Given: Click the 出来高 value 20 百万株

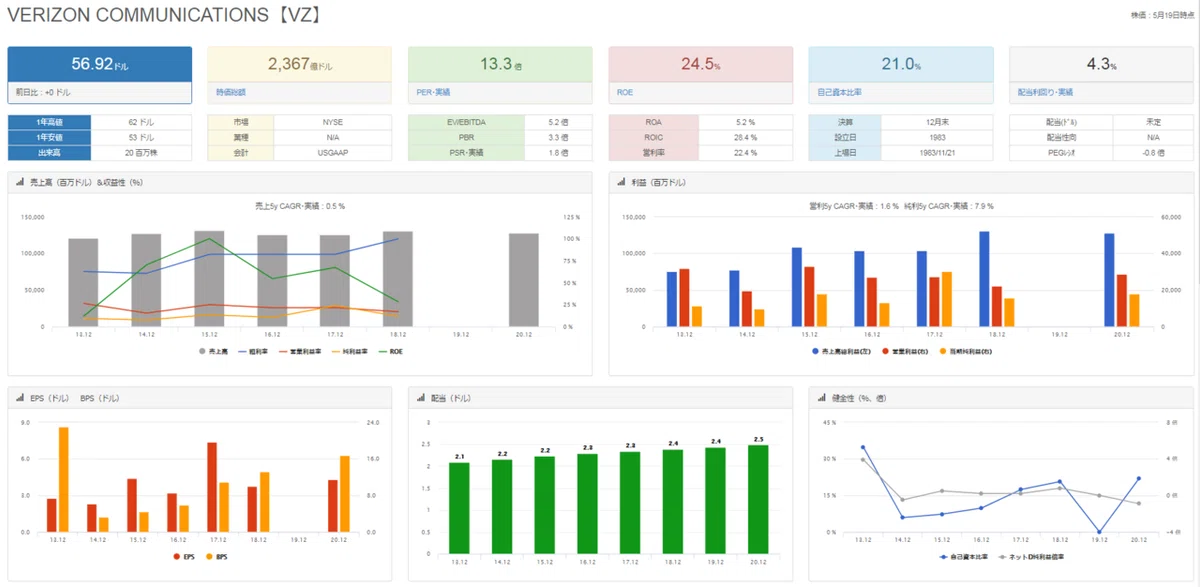Looking at the screenshot, I should pos(141,153).
